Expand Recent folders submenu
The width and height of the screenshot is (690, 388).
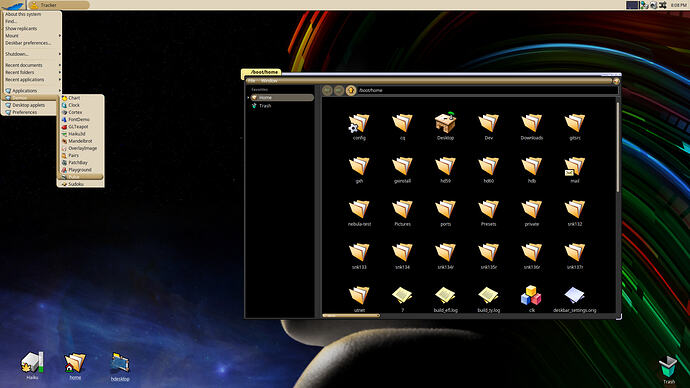[x=32, y=72]
